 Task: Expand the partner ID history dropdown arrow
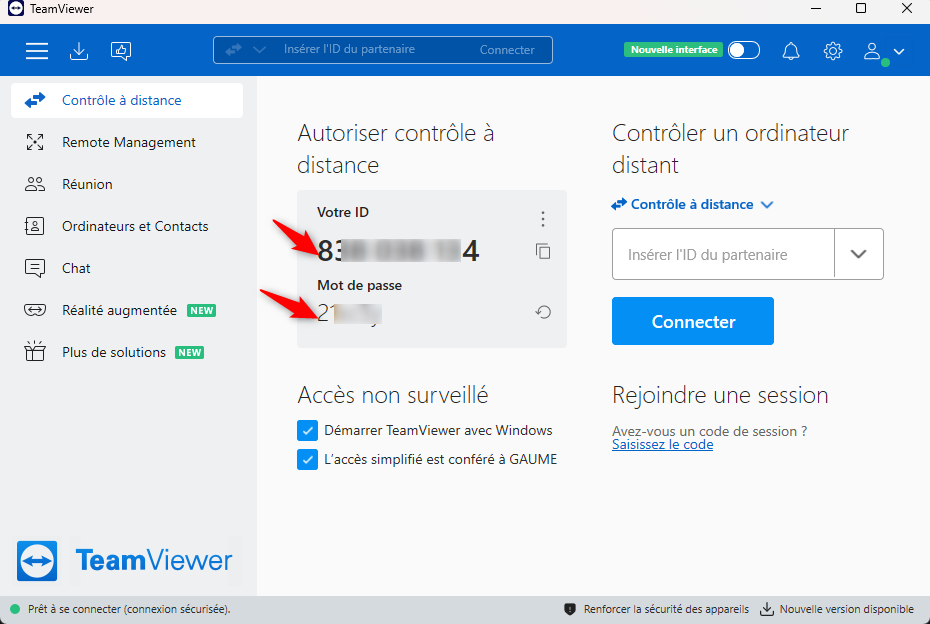click(x=859, y=254)
